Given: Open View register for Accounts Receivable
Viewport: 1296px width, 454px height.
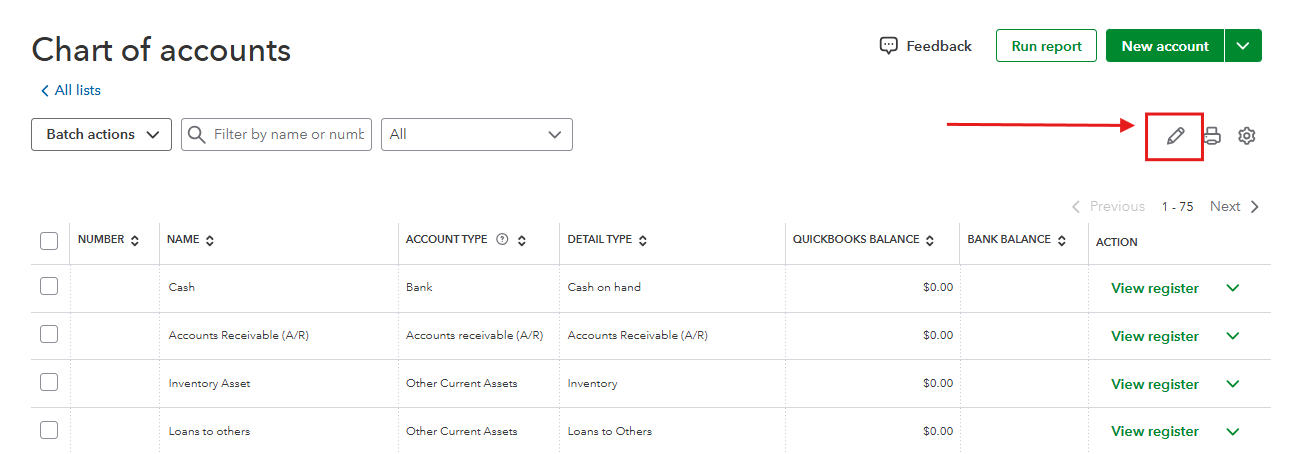Looking at the screenshot, I should pyautogui.click(x=1154, y=336).
